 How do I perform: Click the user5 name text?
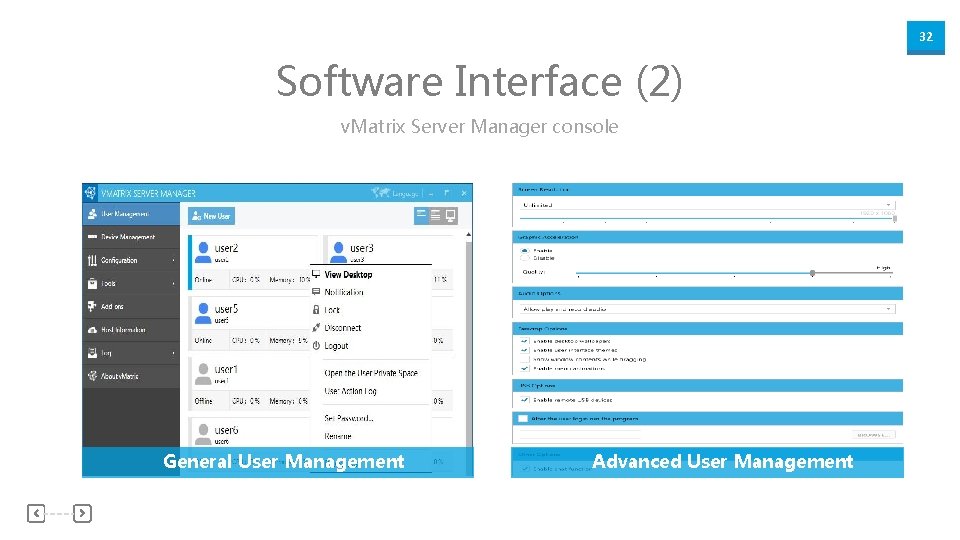point(227,309)
